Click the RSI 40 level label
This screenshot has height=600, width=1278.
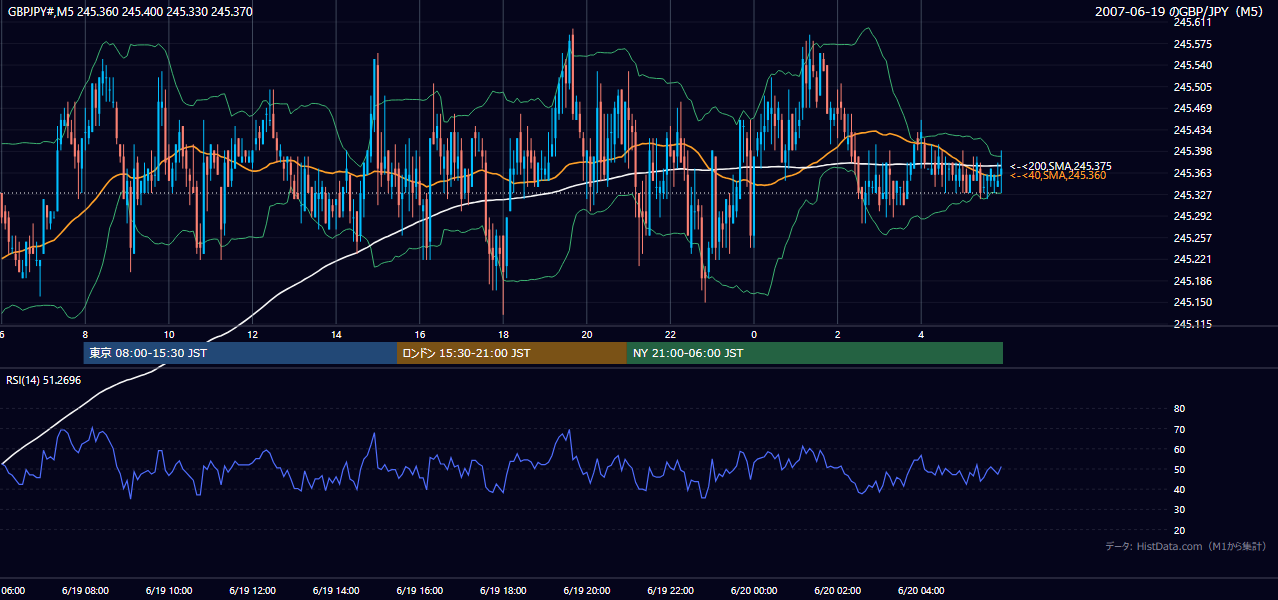[1179, 489]
